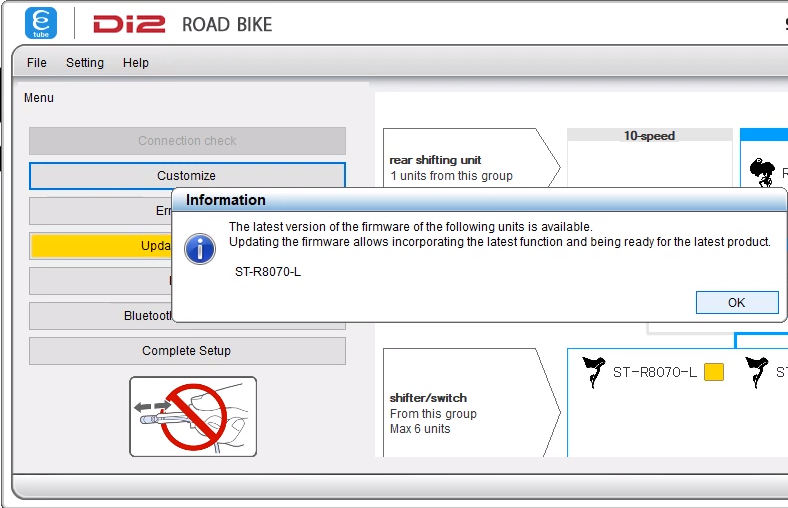Open the Setting menu

[85, 63]
